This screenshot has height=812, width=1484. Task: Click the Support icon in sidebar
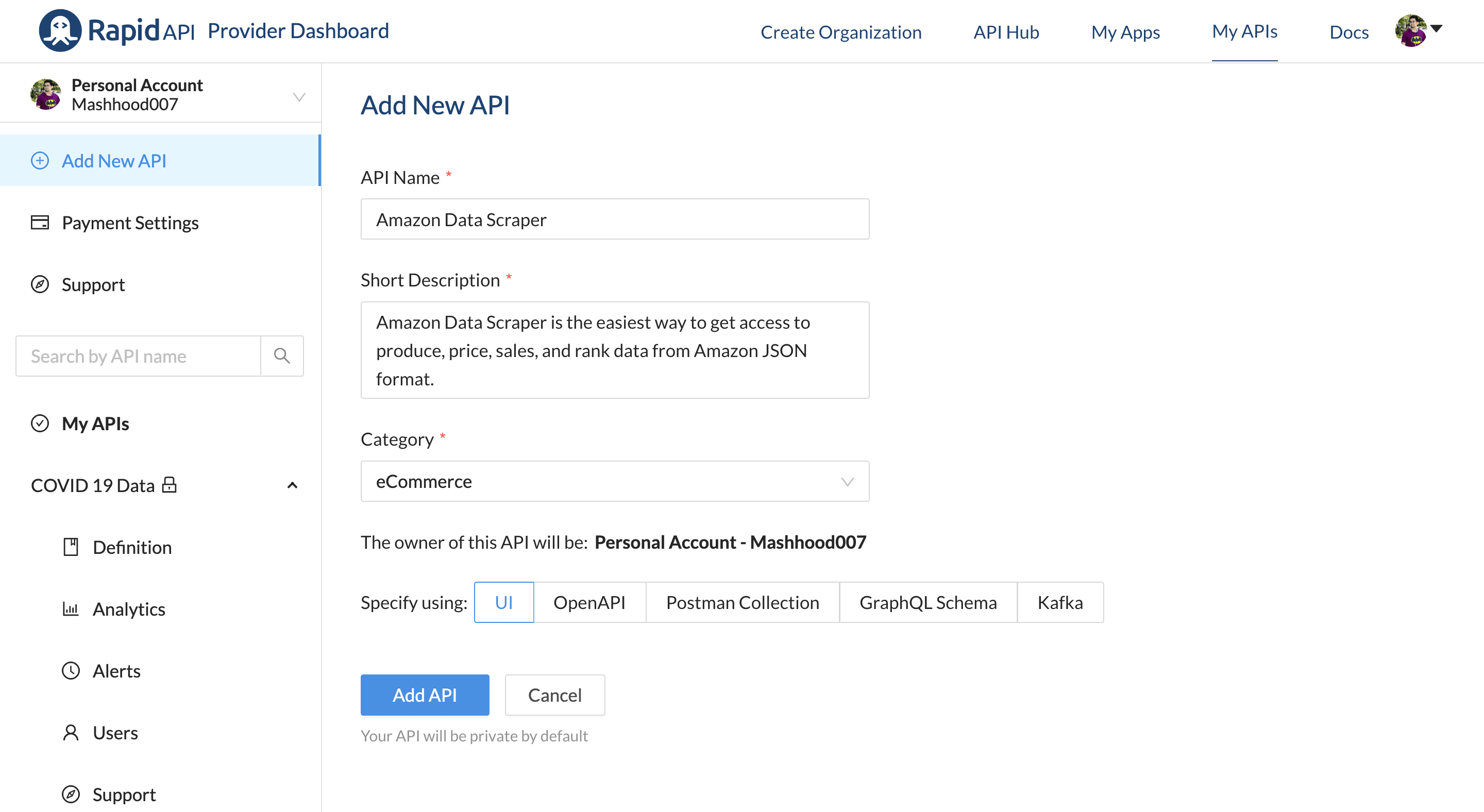[39, 284]
